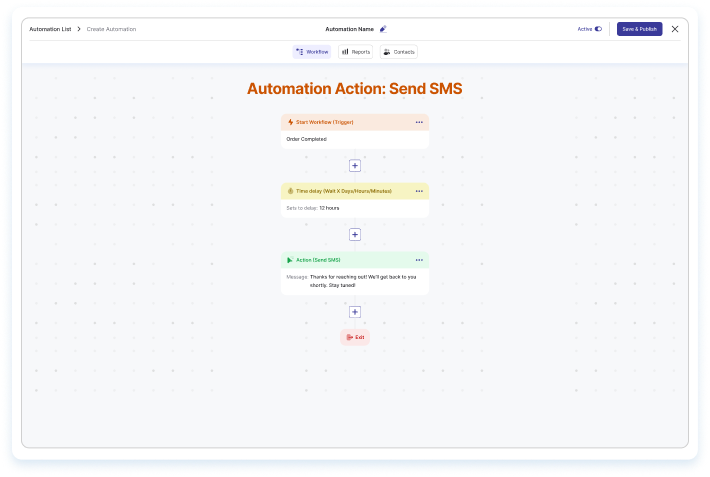Viewport: 710px width, 477px height.
Task: Click the pencil icon beside Automation Name
Action: pyautogui.click(x=383, y=29)
